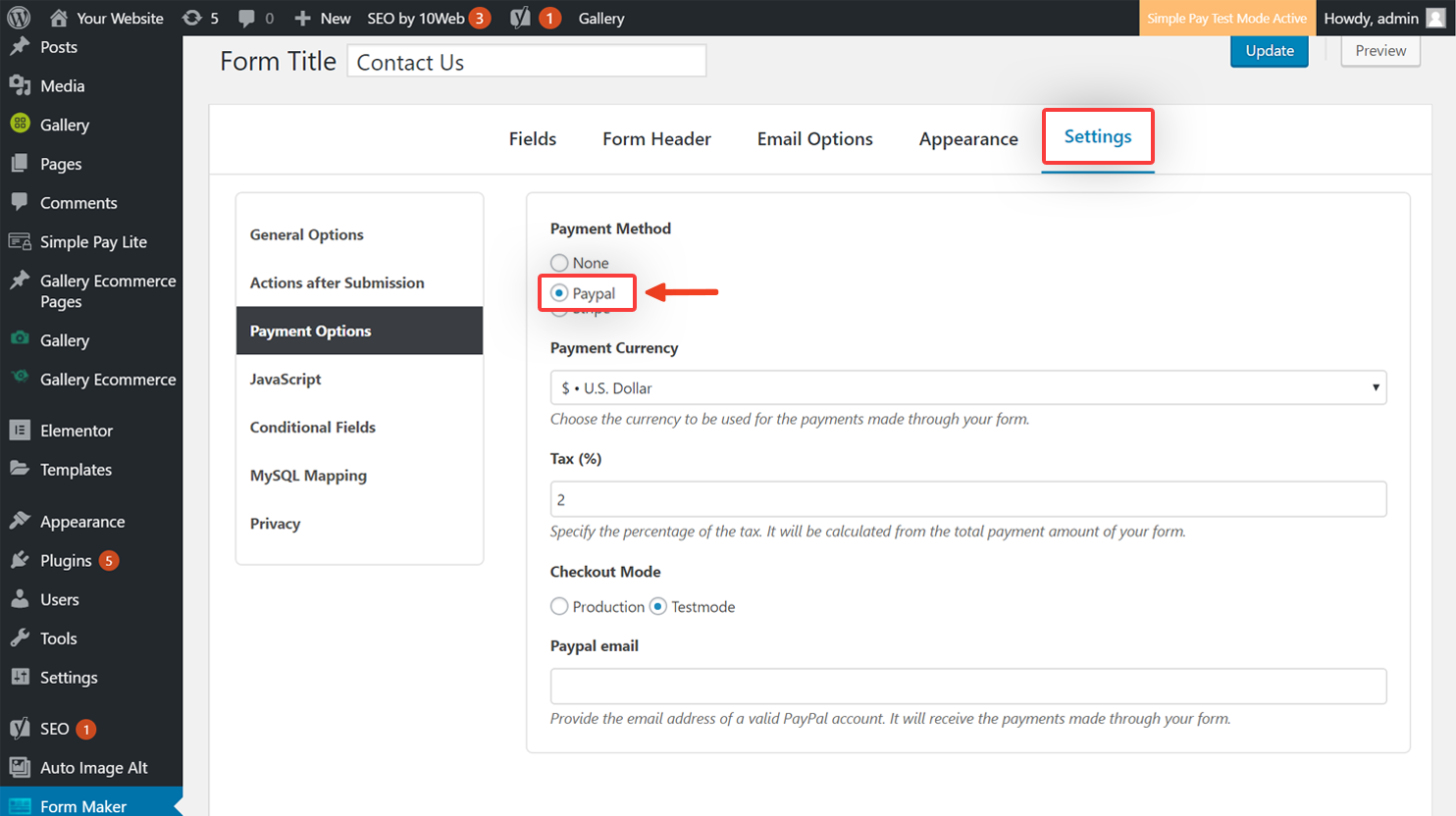The image size is (1456, 816).
Task: Open JavaScript section
Action: click(359, 379)
